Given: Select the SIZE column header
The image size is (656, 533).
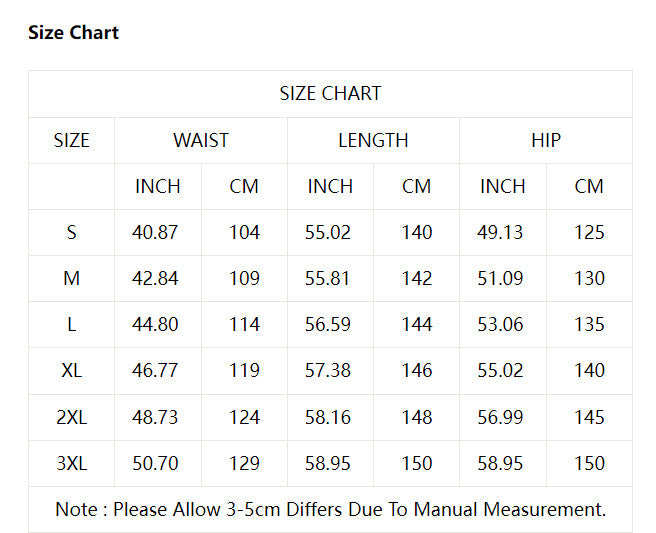Looking at the screenshot, I should tap(71, 141).
